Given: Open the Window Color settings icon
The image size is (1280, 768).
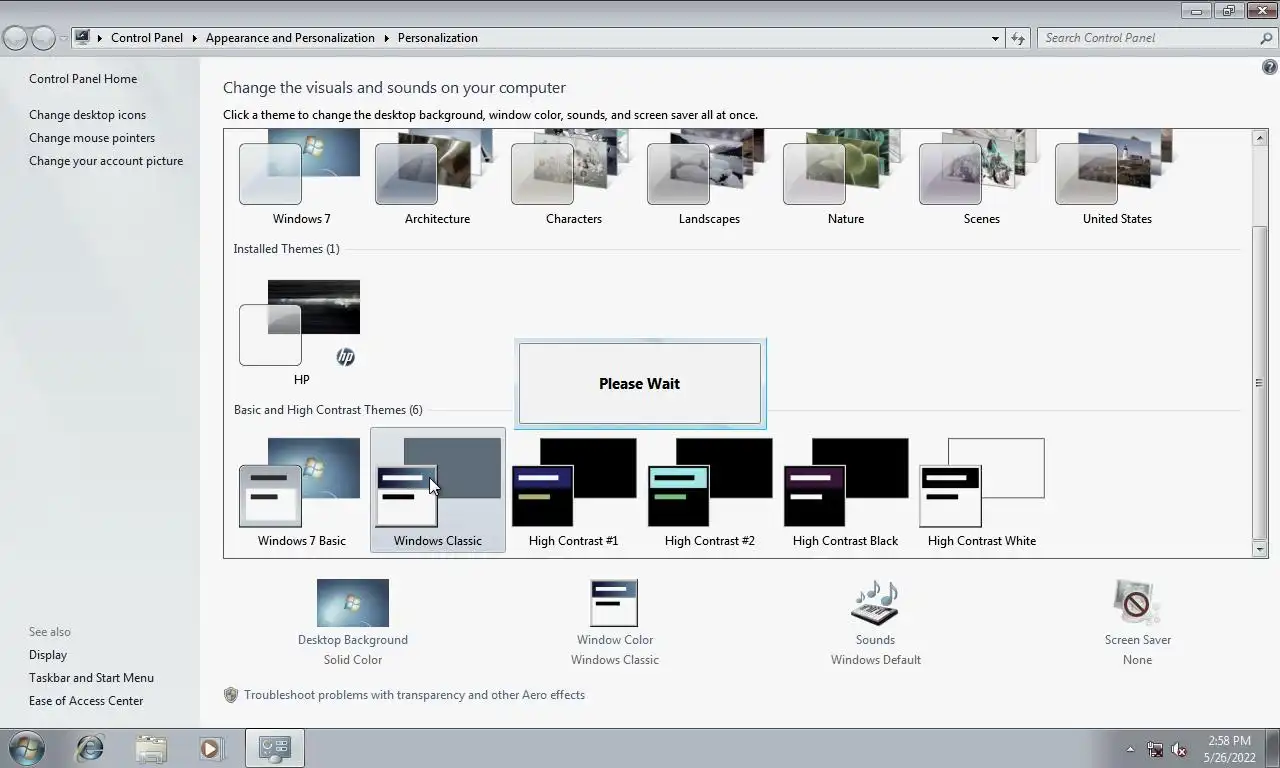Looking at the screenshot, I should pos(614,603).
